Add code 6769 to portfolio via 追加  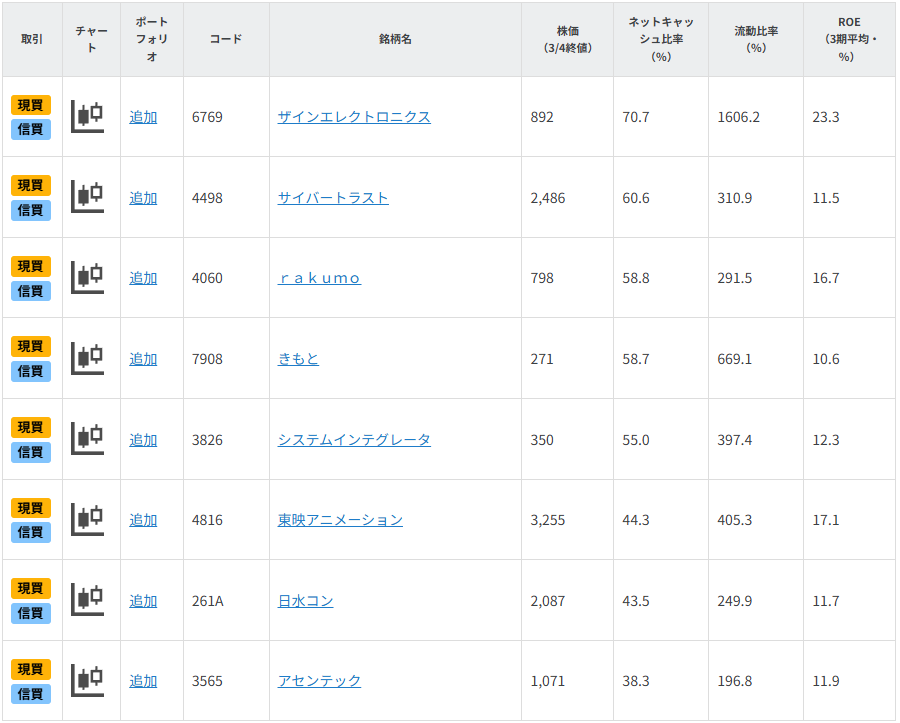point(143,117)
